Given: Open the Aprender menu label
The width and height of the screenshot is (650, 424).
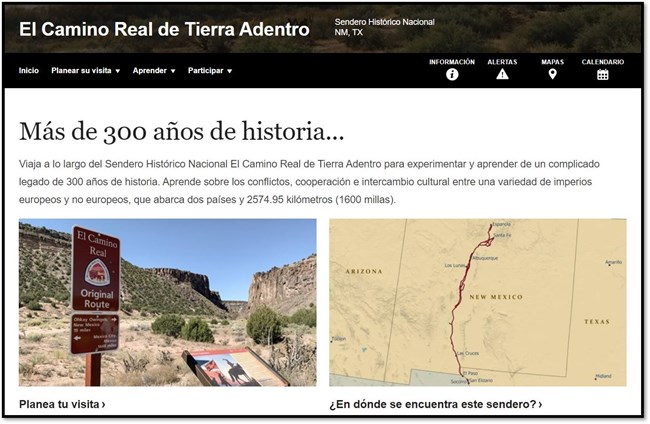Looking at the screenshot, I should 150,70.
